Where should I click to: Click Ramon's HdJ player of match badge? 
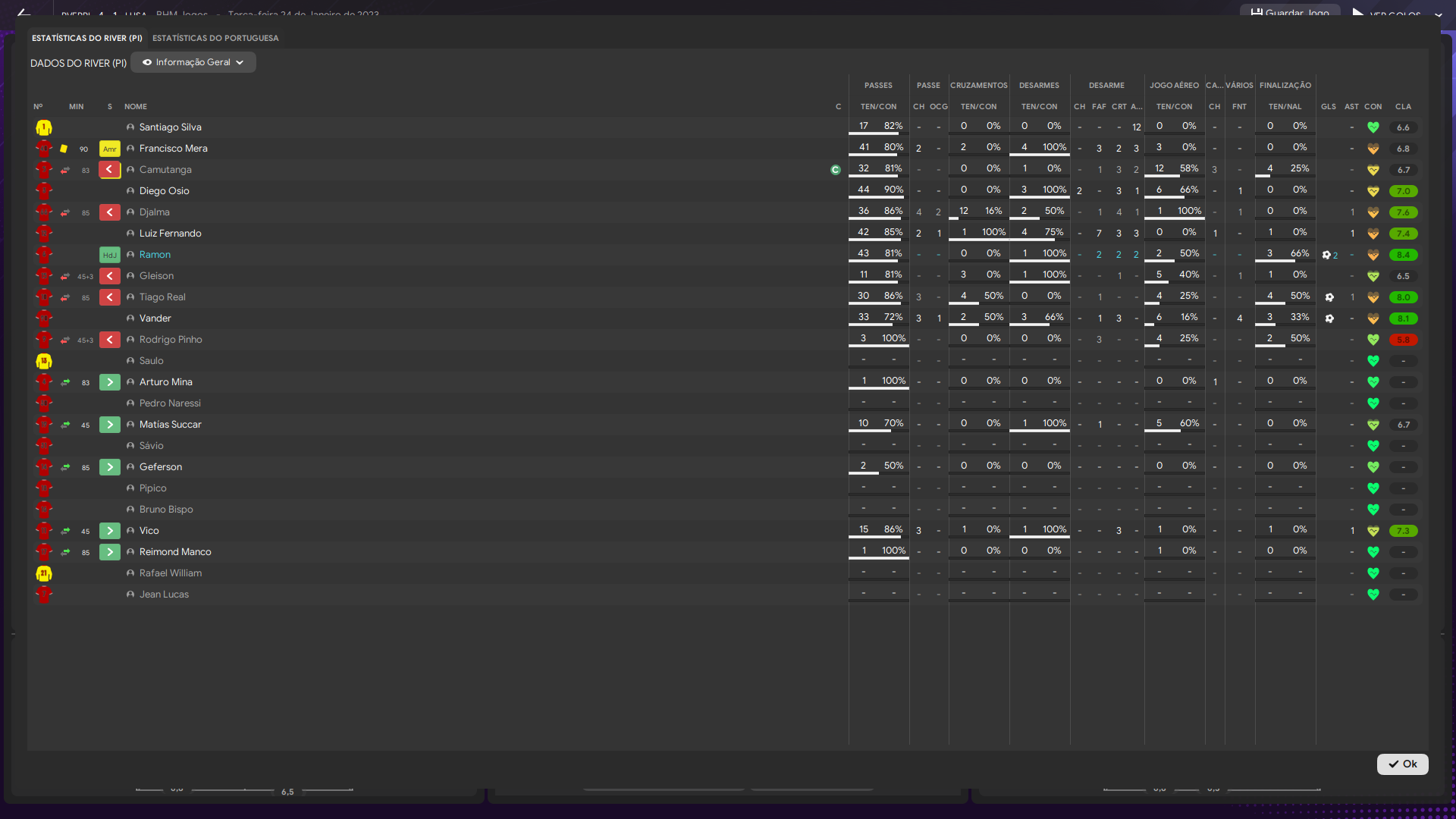pos(110,255)
